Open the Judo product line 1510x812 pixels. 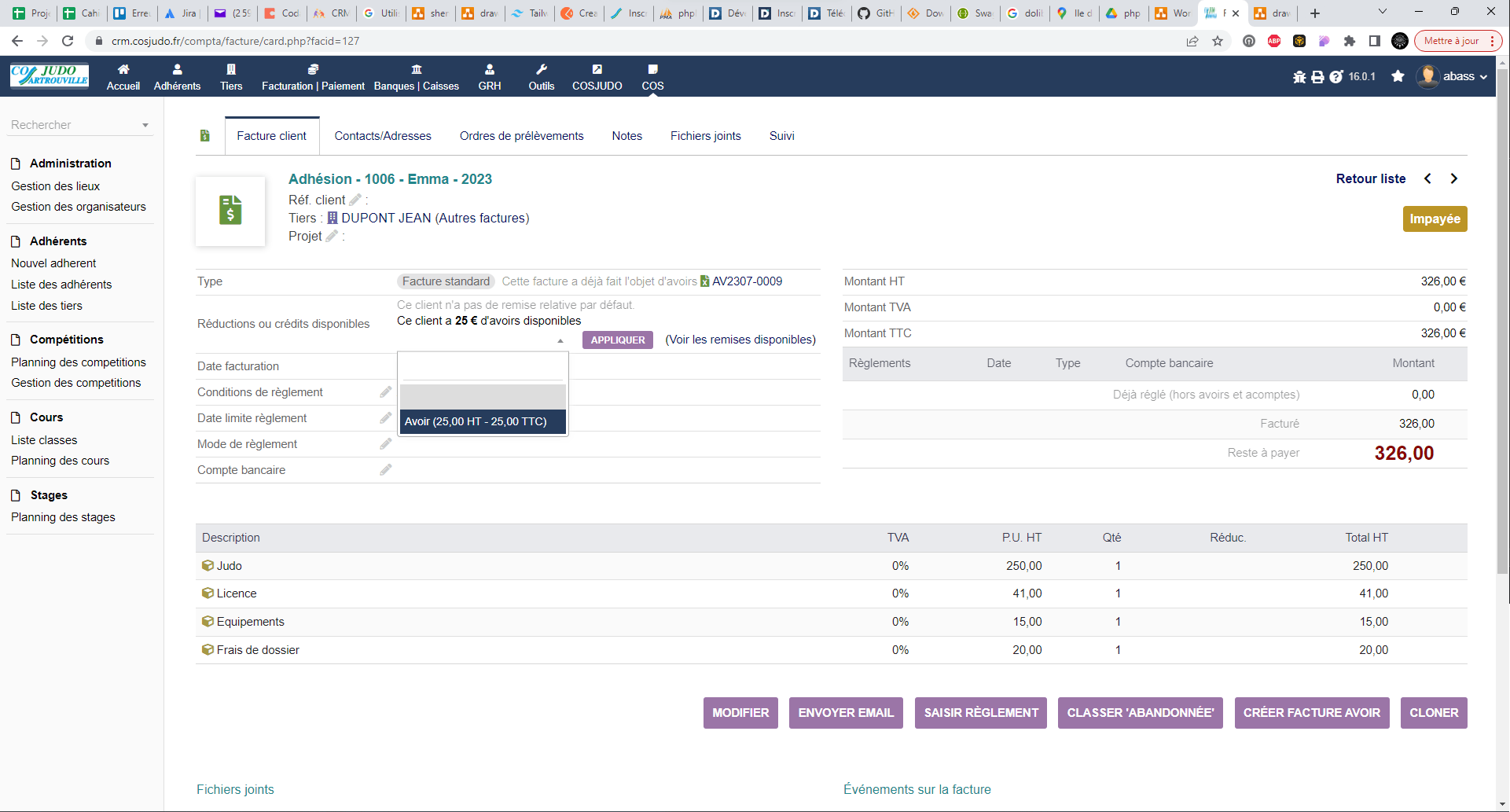click(229, 566)
